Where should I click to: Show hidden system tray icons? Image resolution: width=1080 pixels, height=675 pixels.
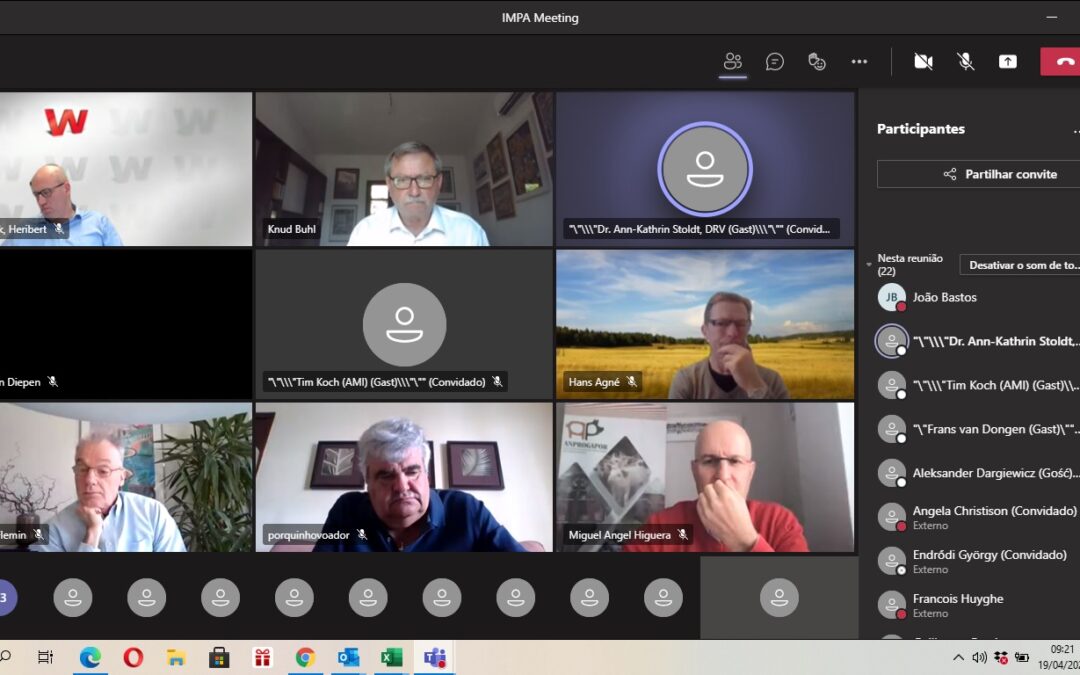point(958,657)
